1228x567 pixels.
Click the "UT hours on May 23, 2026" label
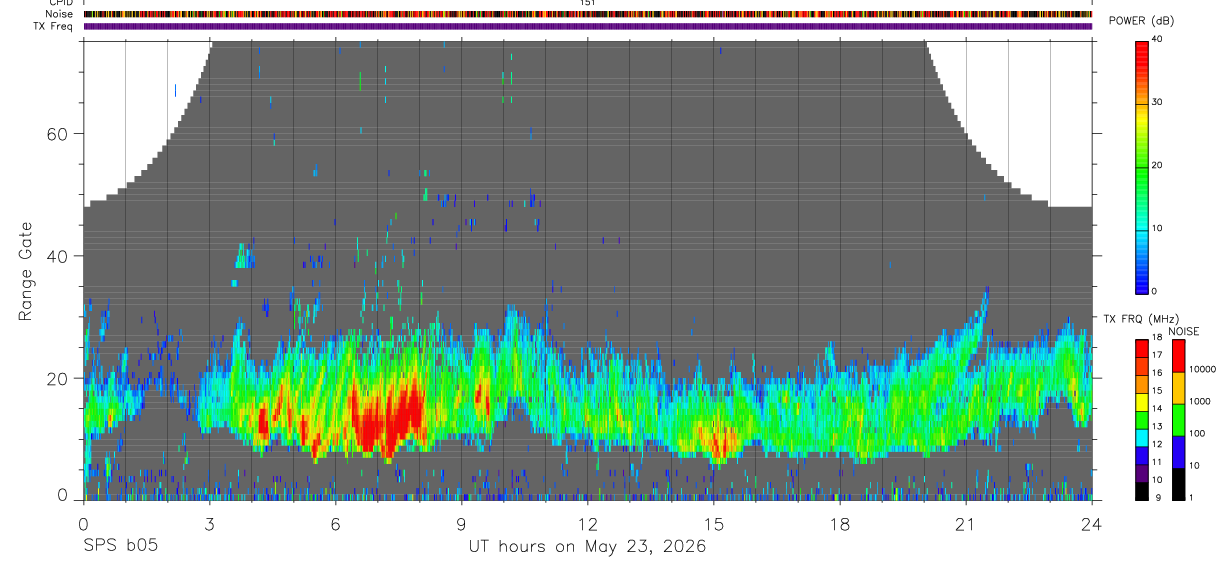click(x=588, y=547)
